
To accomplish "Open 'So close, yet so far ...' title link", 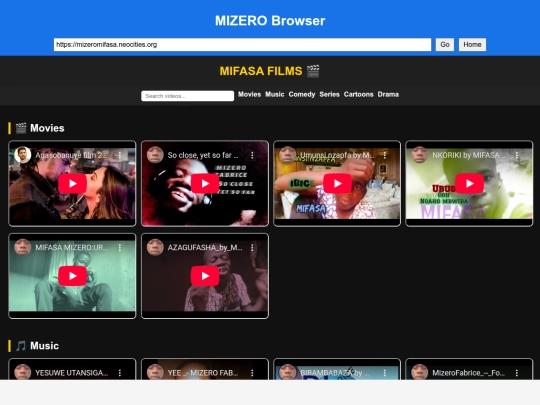I will click(203, 155).
